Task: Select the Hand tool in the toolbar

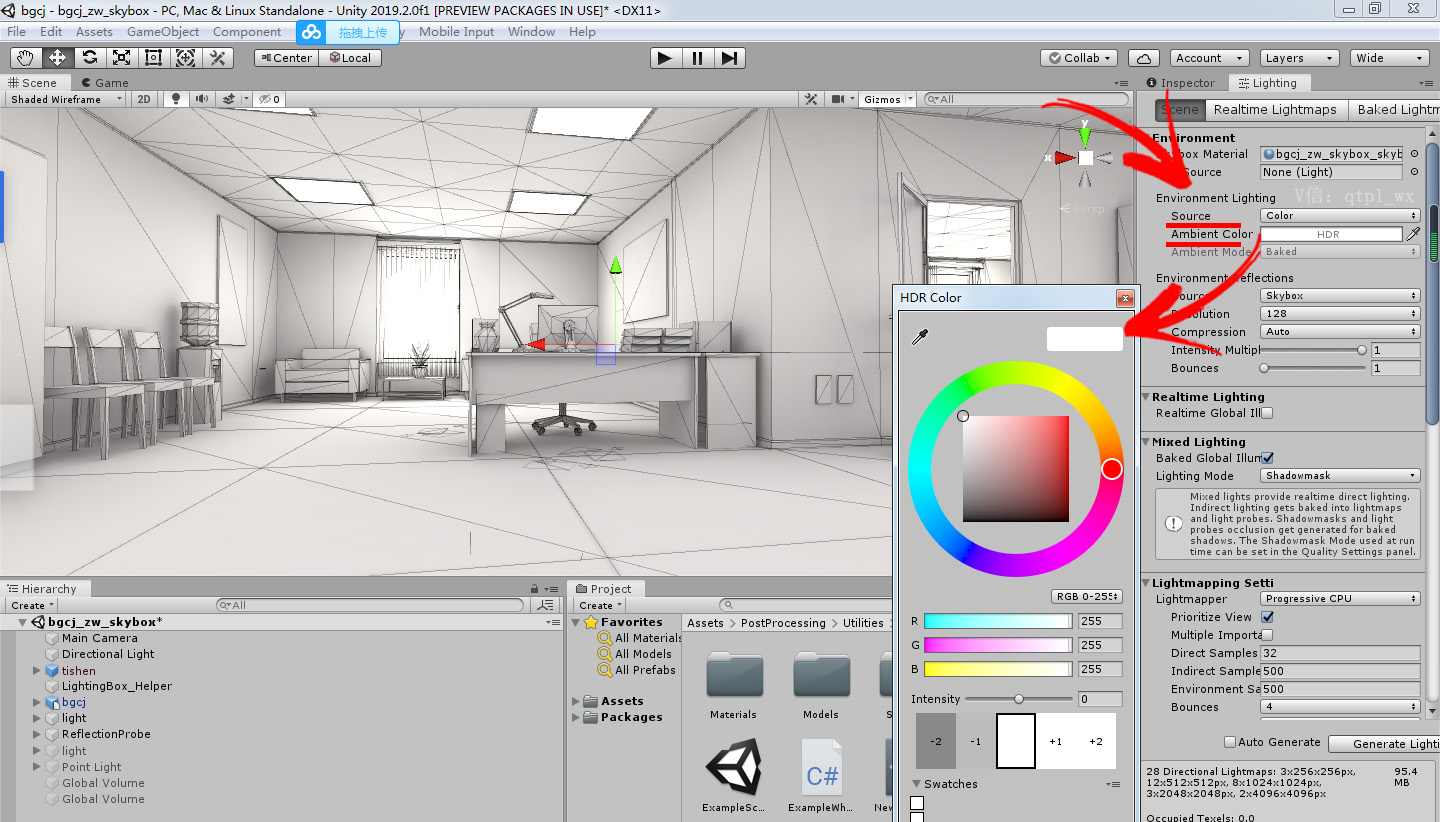Action: coord(24,57)
